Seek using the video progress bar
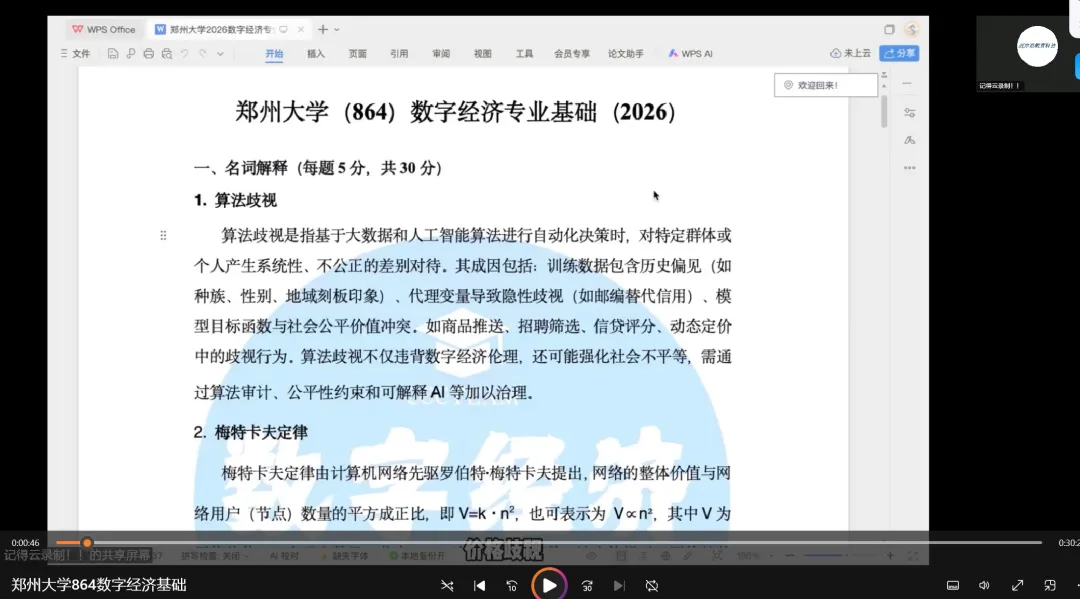1080x599 pixels. coord(548,543)
